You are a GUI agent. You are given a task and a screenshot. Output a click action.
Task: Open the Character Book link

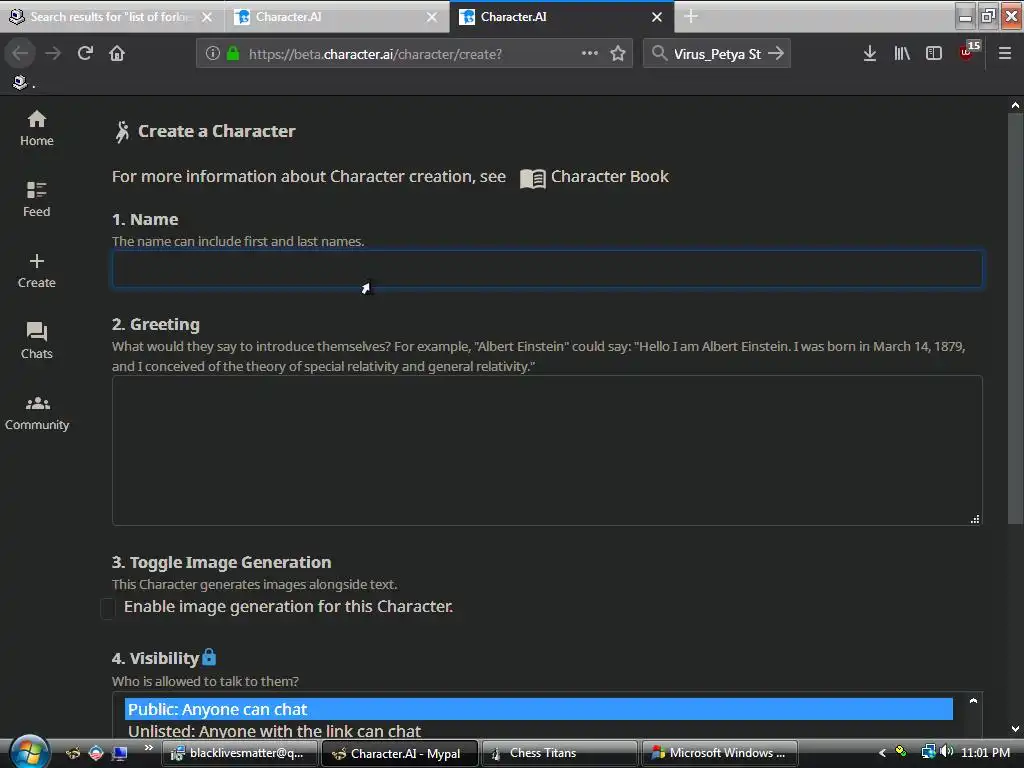(594, 177)
